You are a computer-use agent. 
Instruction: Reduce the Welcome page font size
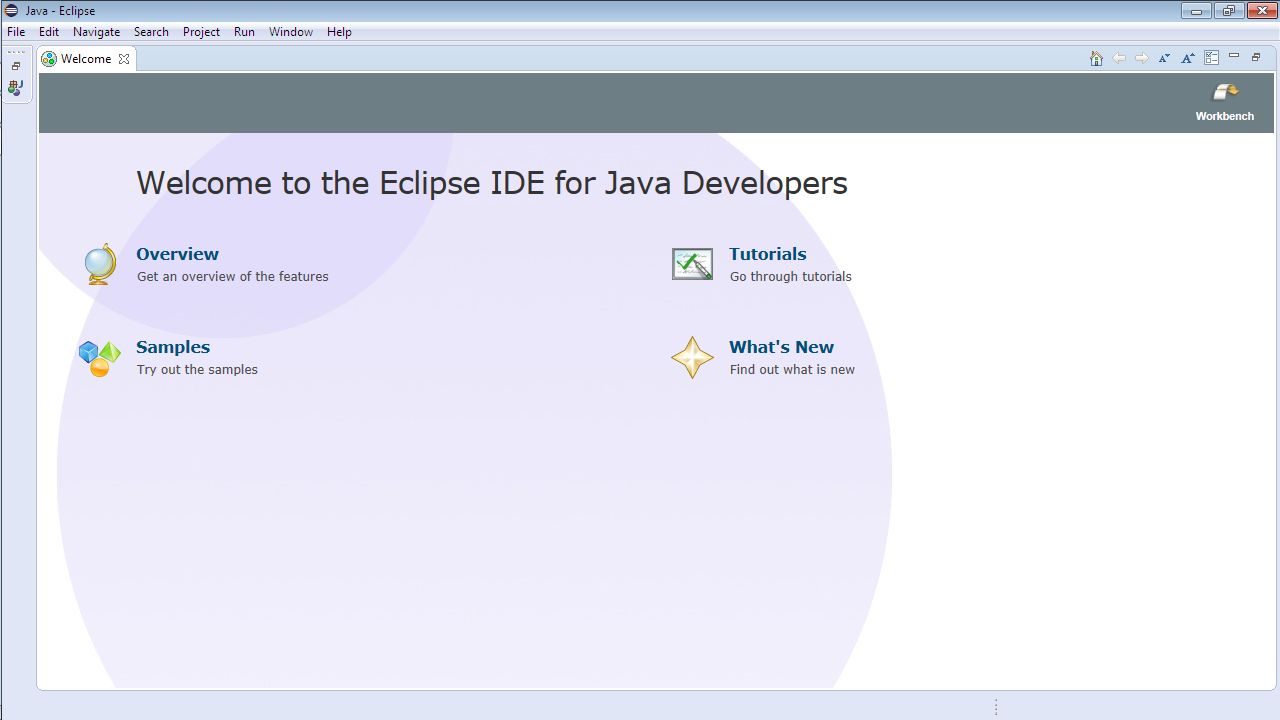click(1165, 58)
